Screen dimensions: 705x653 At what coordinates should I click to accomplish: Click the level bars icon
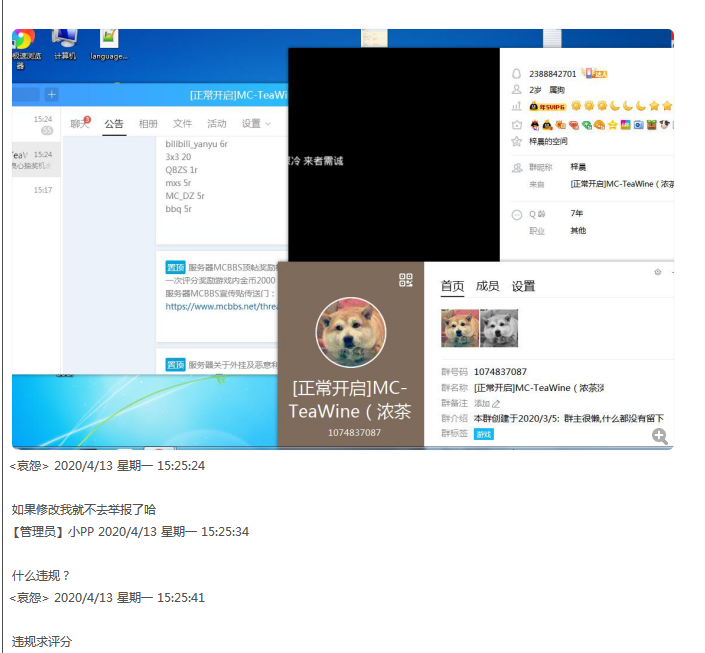[x=517, y=107]
